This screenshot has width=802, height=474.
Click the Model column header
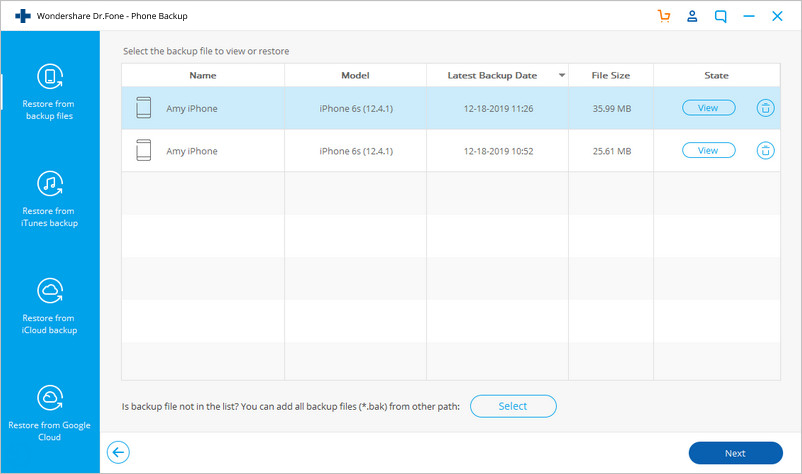coord(355,75)
